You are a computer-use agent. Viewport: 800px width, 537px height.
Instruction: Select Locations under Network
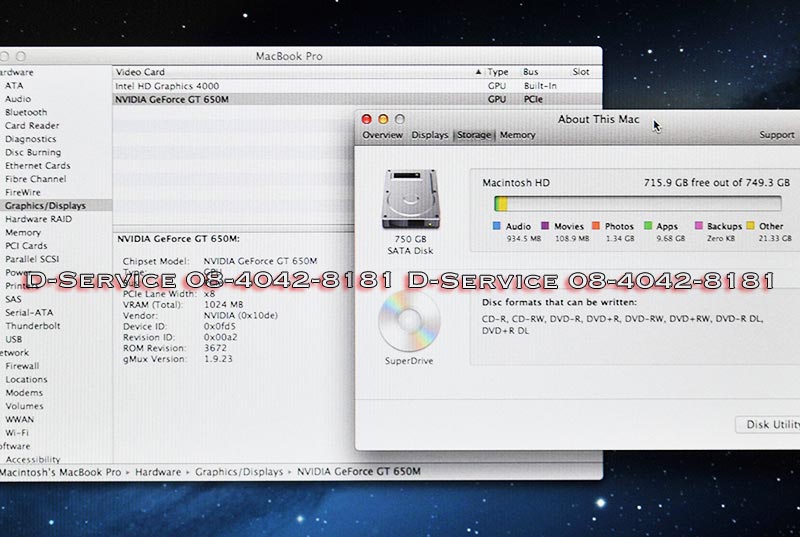[26, 379]
